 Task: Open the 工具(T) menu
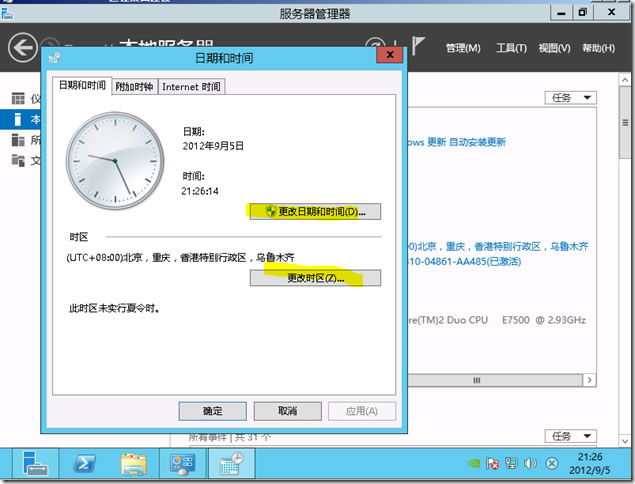click(x=511, y=48)
